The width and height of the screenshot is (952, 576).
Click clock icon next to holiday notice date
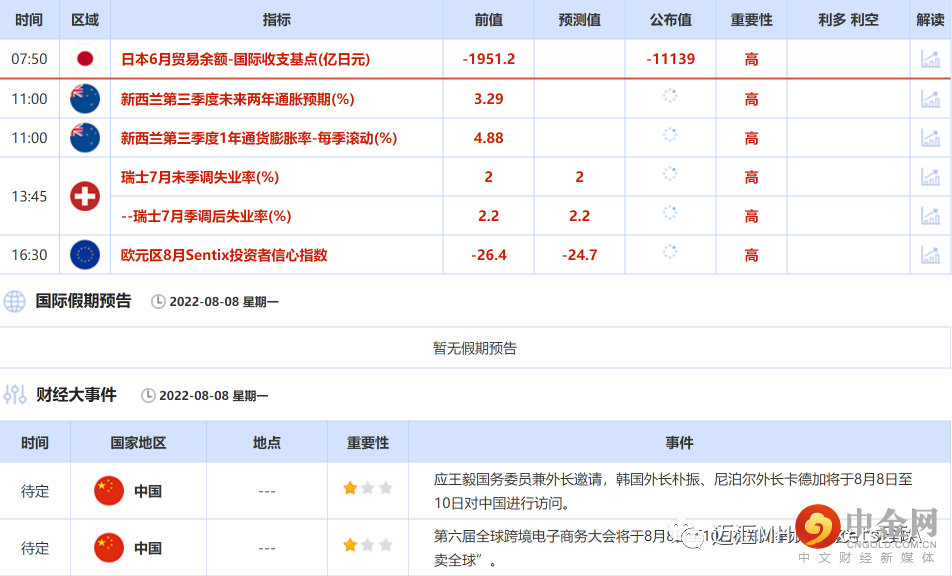coord(158,302)
